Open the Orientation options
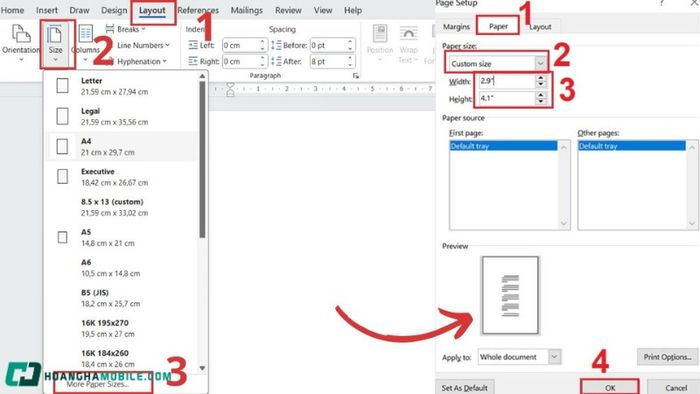Screen dimensions: 700x394 point(21,42)
